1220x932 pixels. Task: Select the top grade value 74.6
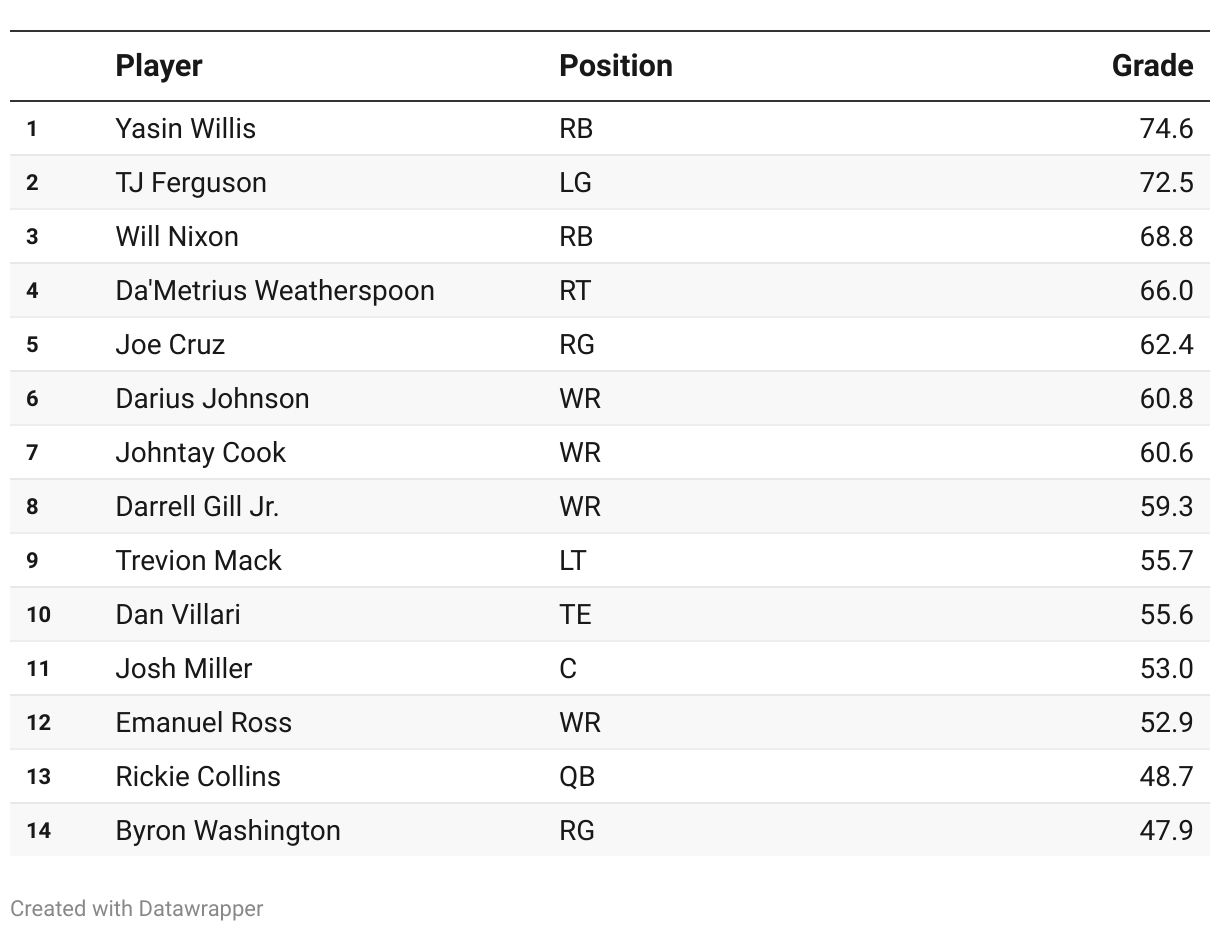1166,129
